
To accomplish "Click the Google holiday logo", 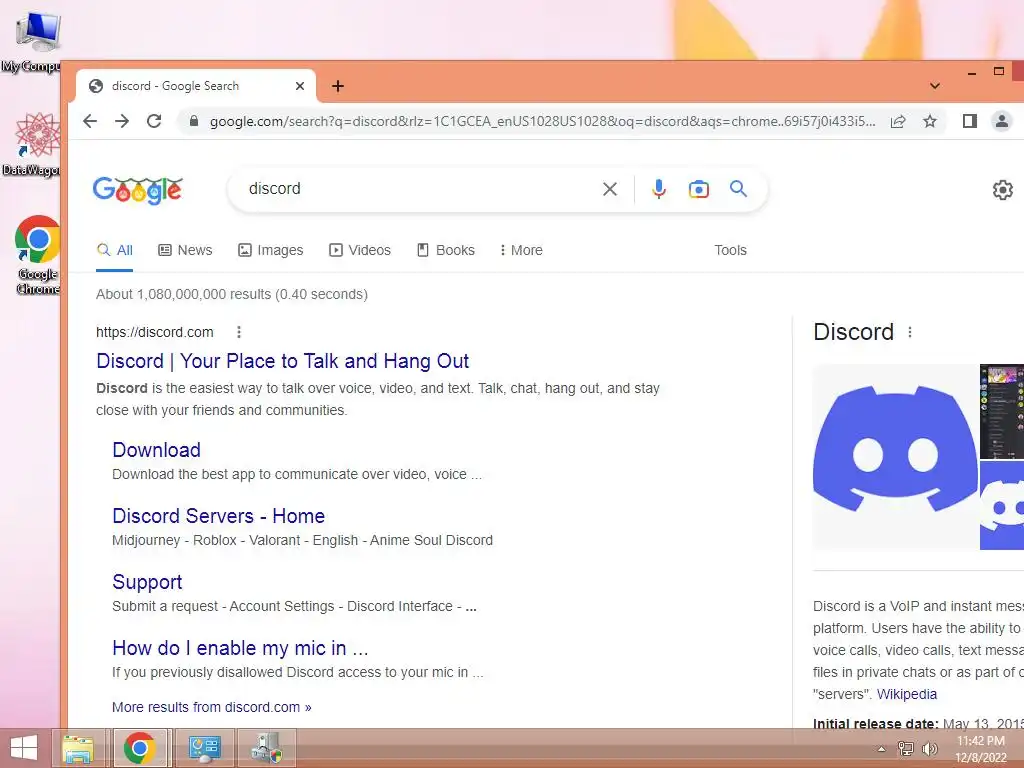I will click(x=137, y=190).
